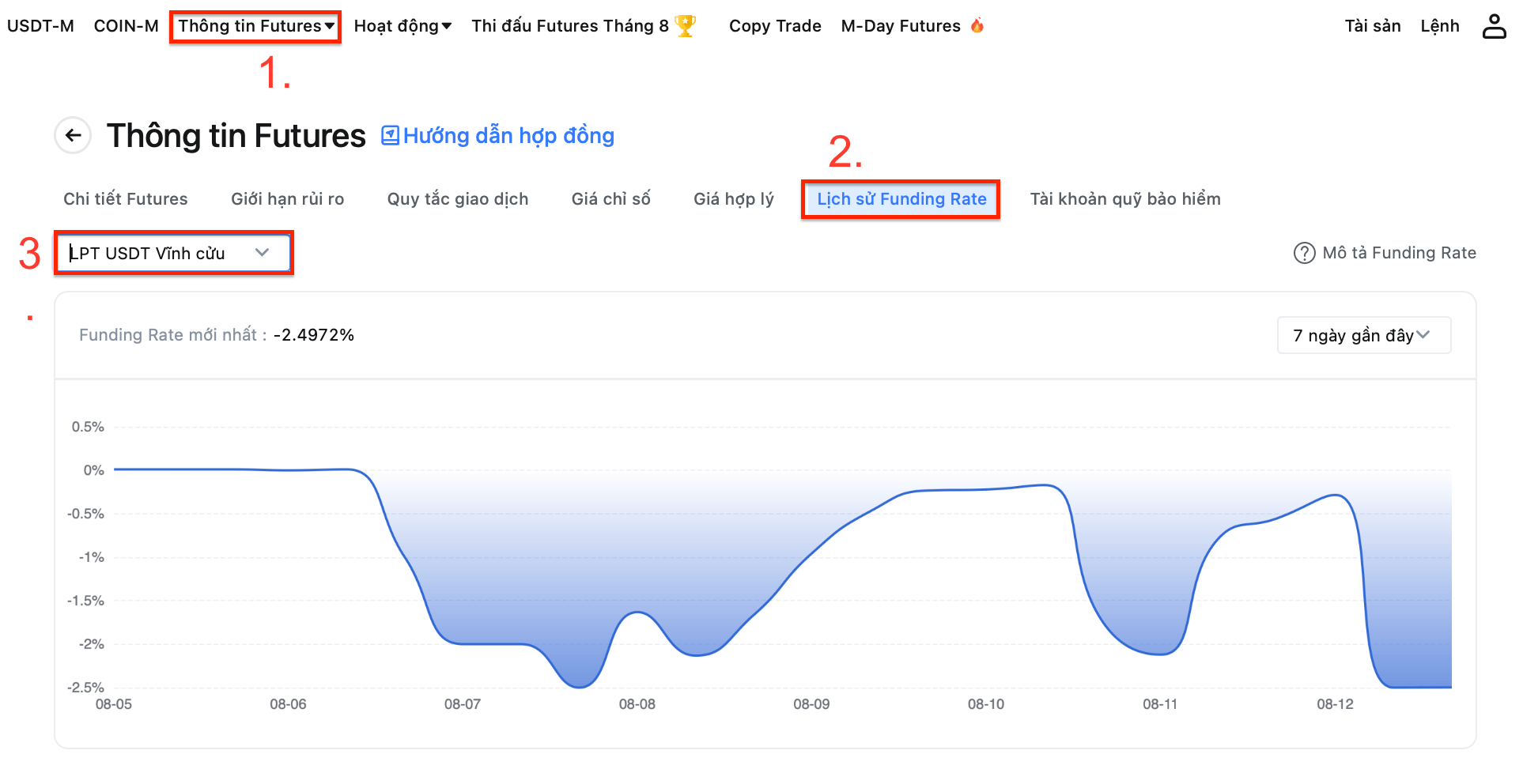The image size is (1523, 784).
Task: Click the question mark Funding Rate icon
Action: (x=1303, y=253)
